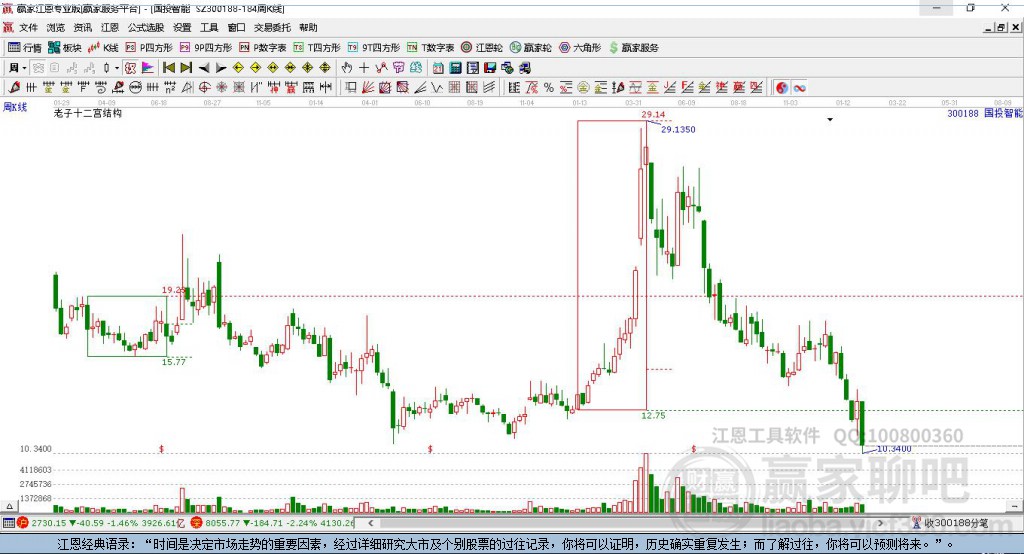Open Shanghai index 沪 status icon
The width and height of the screenshot is (1024, 554).
23,523
